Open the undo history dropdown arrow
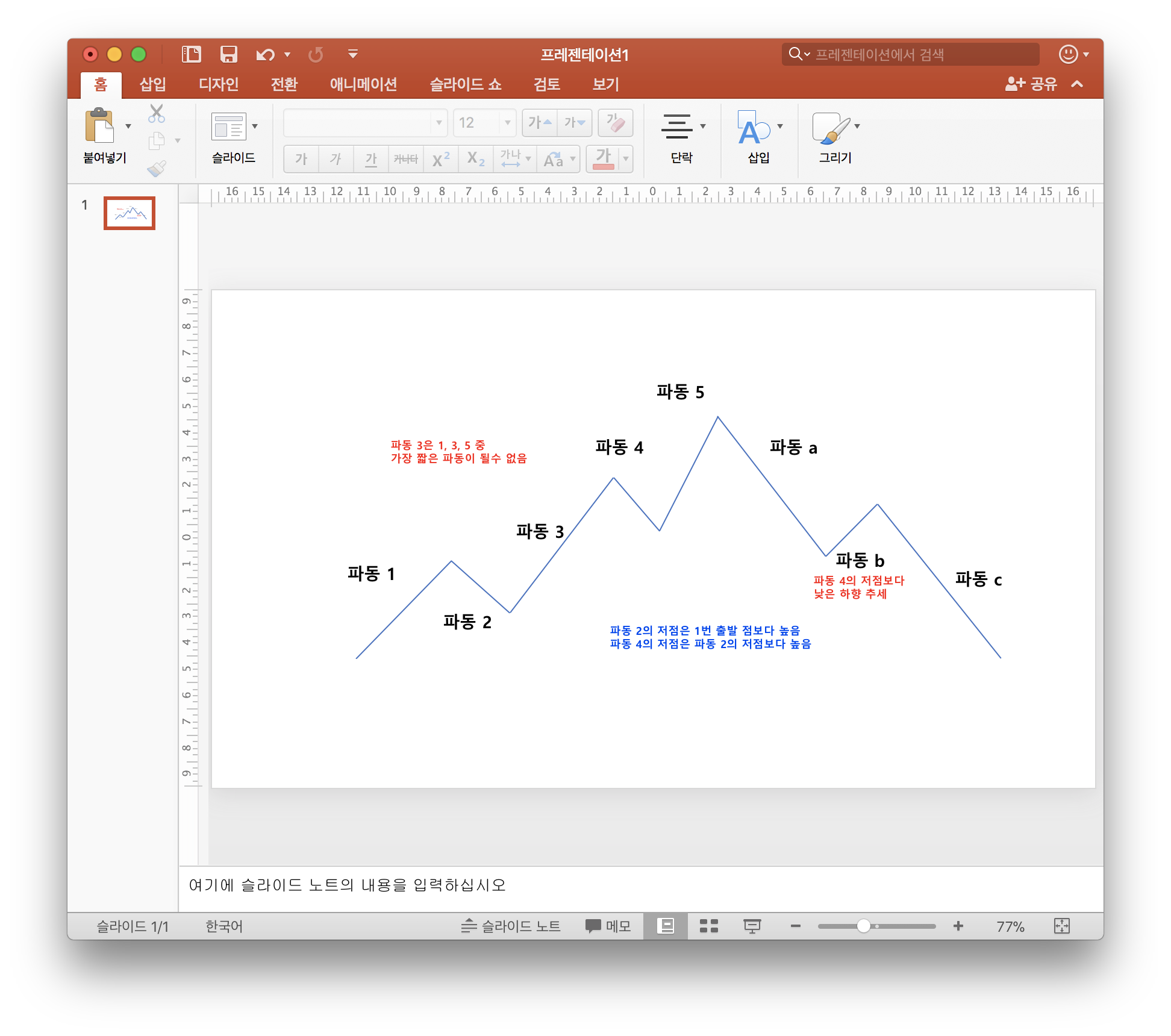This screenshot has height=1036, width=1171. coord(287,55)
